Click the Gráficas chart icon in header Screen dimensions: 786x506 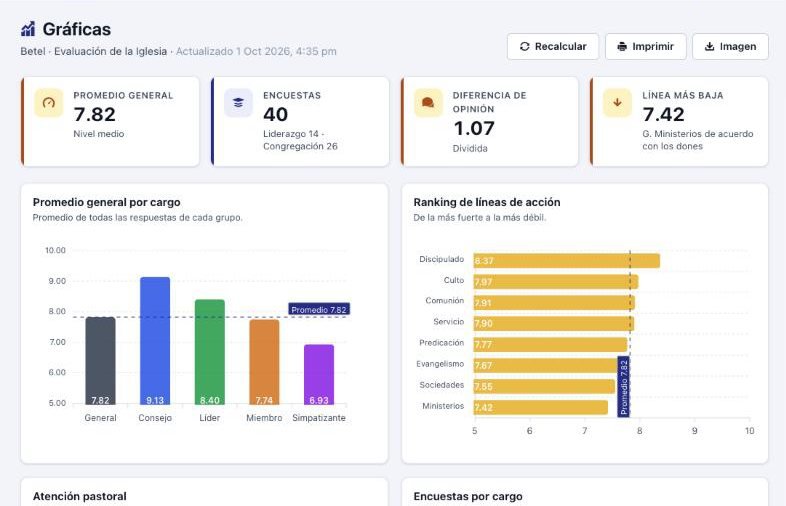[x=28, y=29]
